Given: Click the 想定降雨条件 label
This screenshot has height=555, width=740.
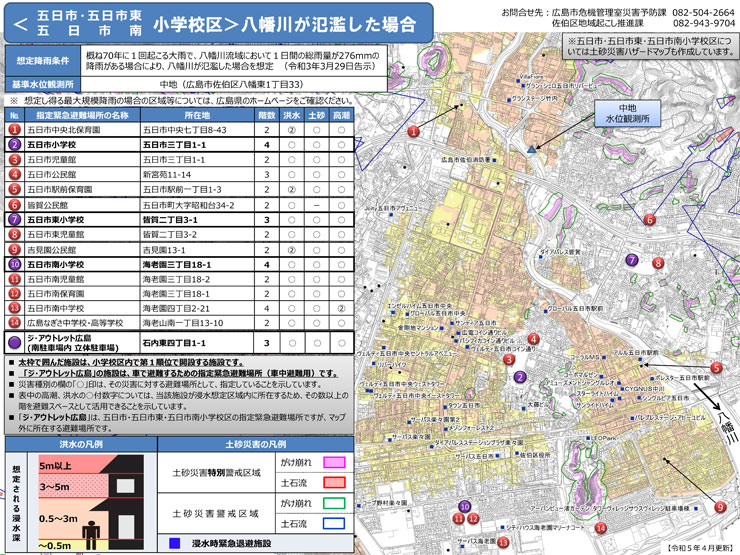Looking at the screenshot, I should pos(43,61).
